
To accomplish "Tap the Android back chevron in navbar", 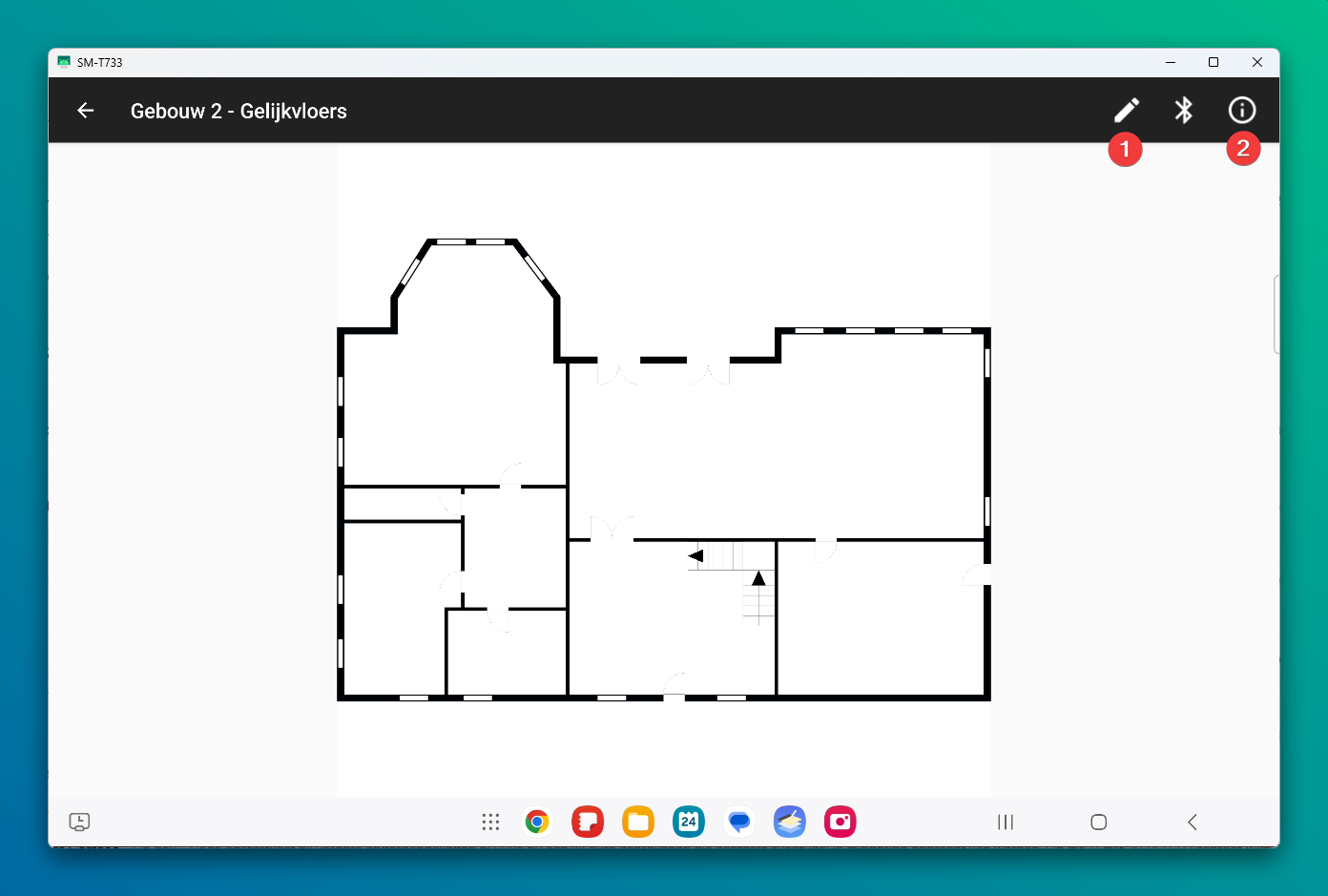I will 1193,822.
